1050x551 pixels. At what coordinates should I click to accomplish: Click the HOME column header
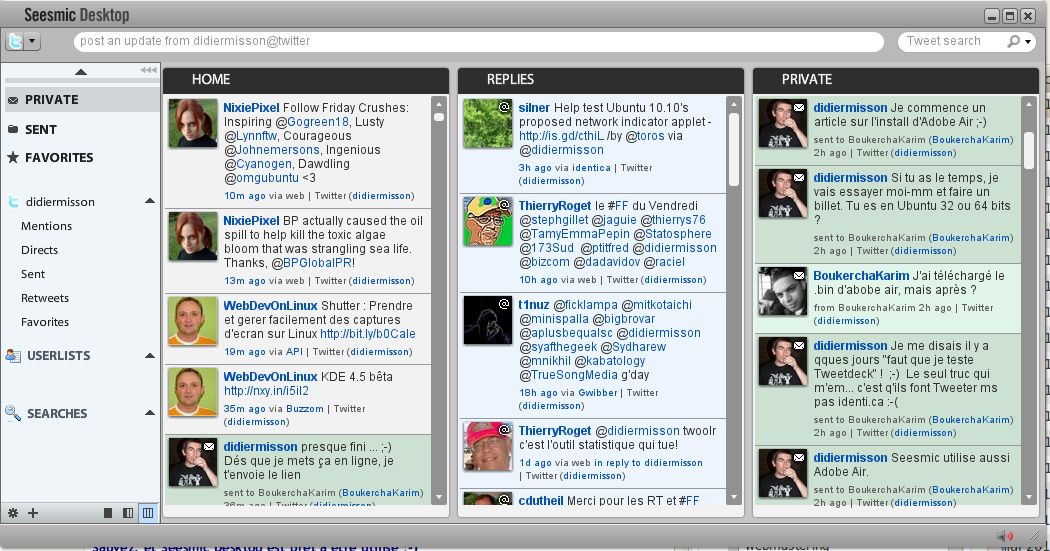click(306, 80)
